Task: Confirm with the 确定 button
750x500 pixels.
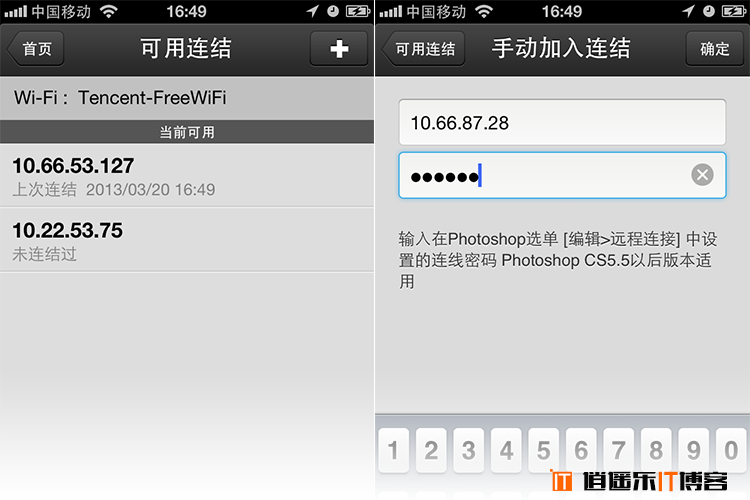Action: click(715, 48)
